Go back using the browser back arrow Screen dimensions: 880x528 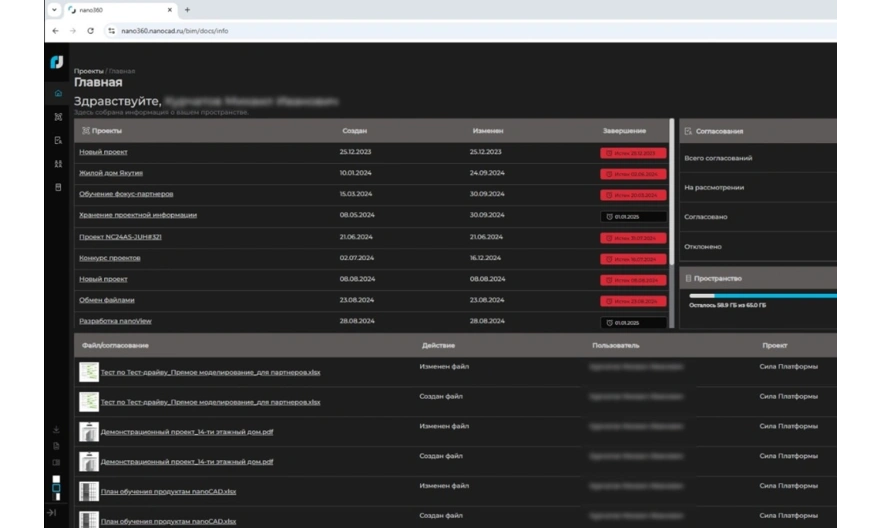point(56,31)
